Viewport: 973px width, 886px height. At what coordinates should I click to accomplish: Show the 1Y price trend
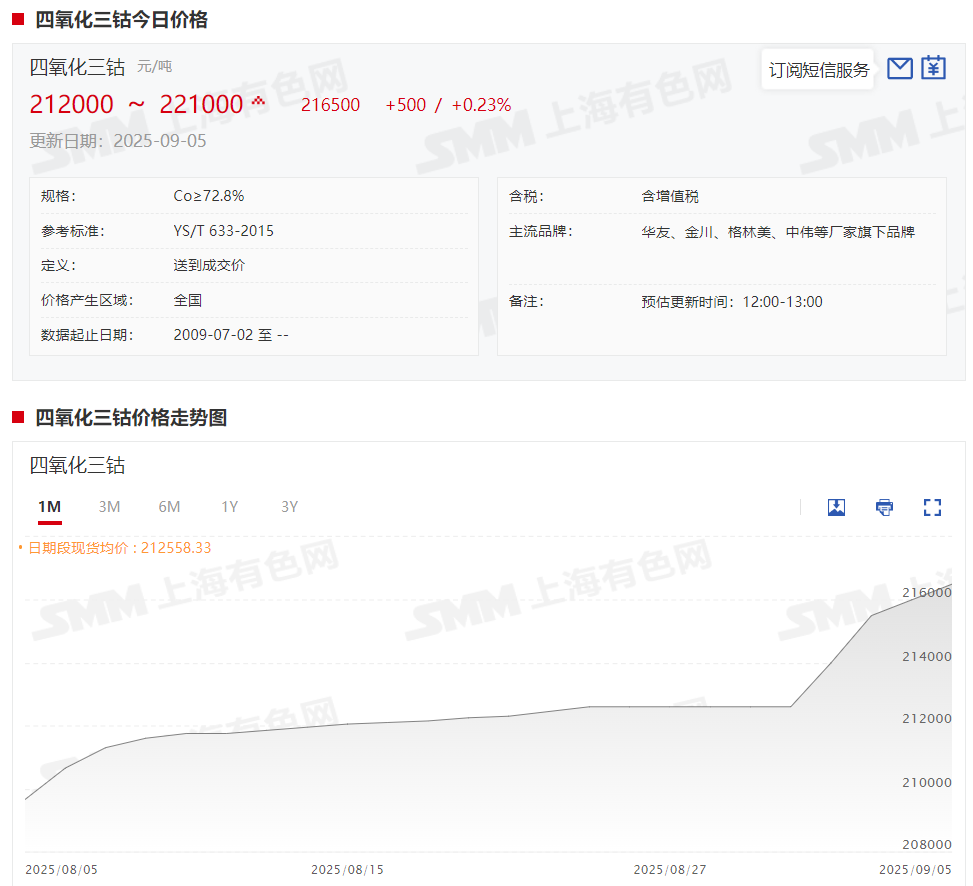click(x=229, y=507)
